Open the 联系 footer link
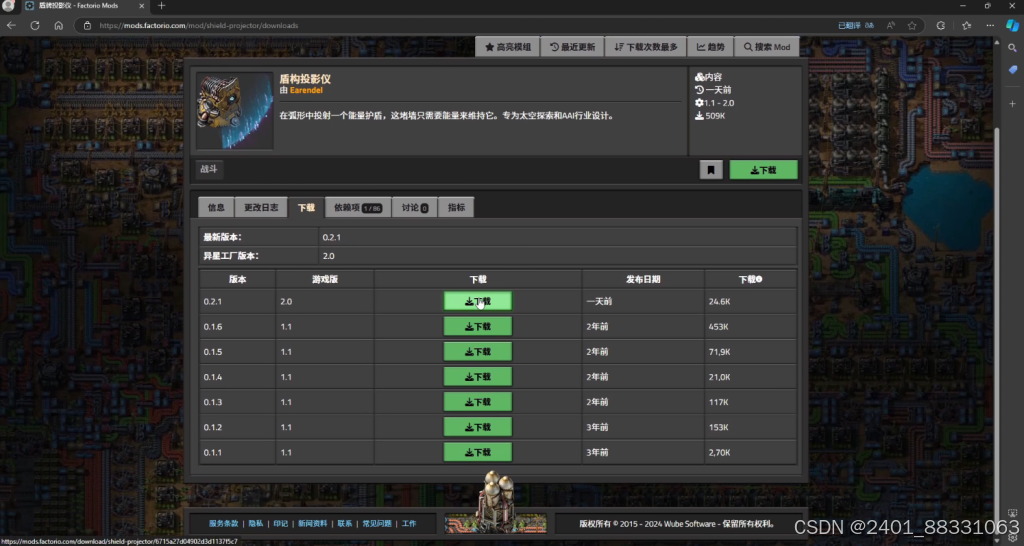 (x=345, y=524)
